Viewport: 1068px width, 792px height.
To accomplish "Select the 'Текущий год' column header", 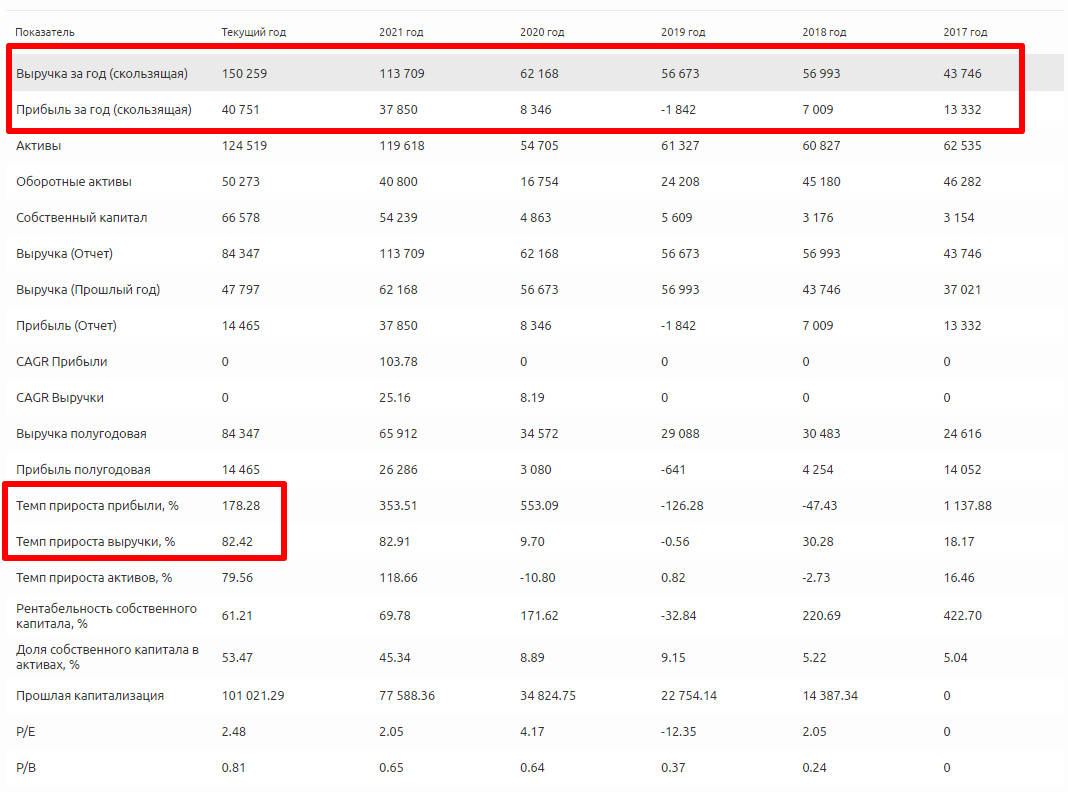I will point(253,33).
